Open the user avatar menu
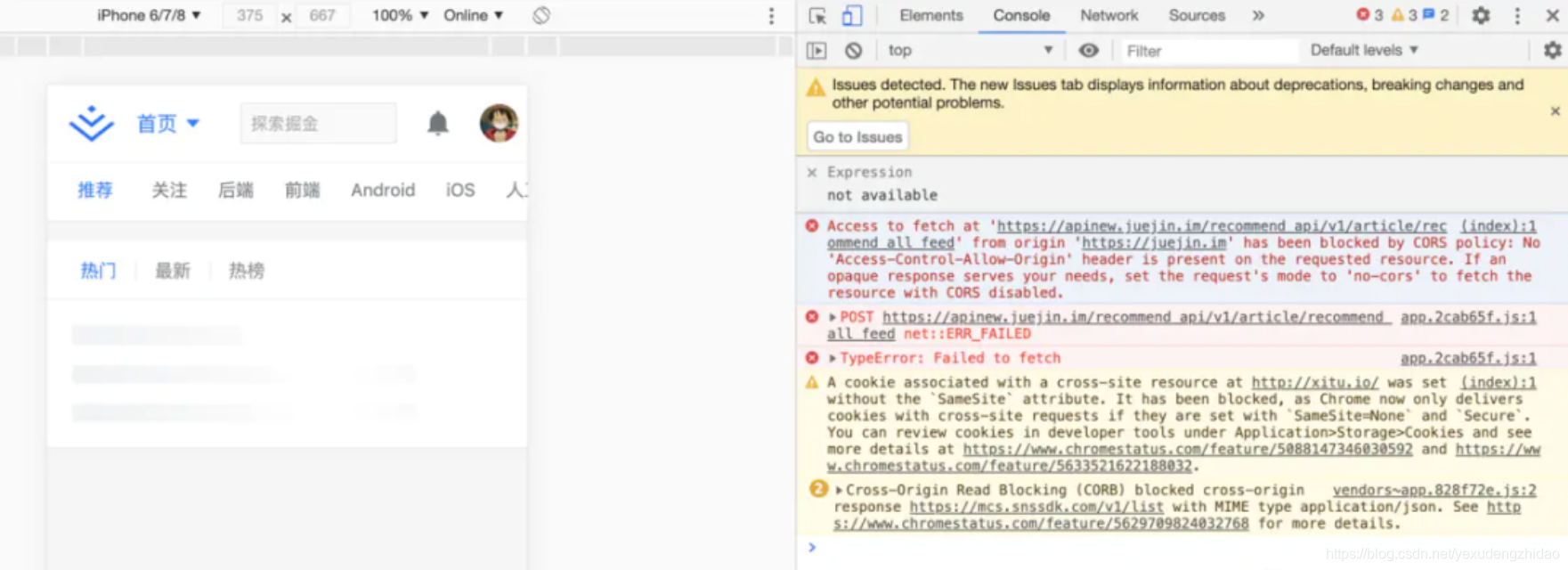 (x=499, y=123)
